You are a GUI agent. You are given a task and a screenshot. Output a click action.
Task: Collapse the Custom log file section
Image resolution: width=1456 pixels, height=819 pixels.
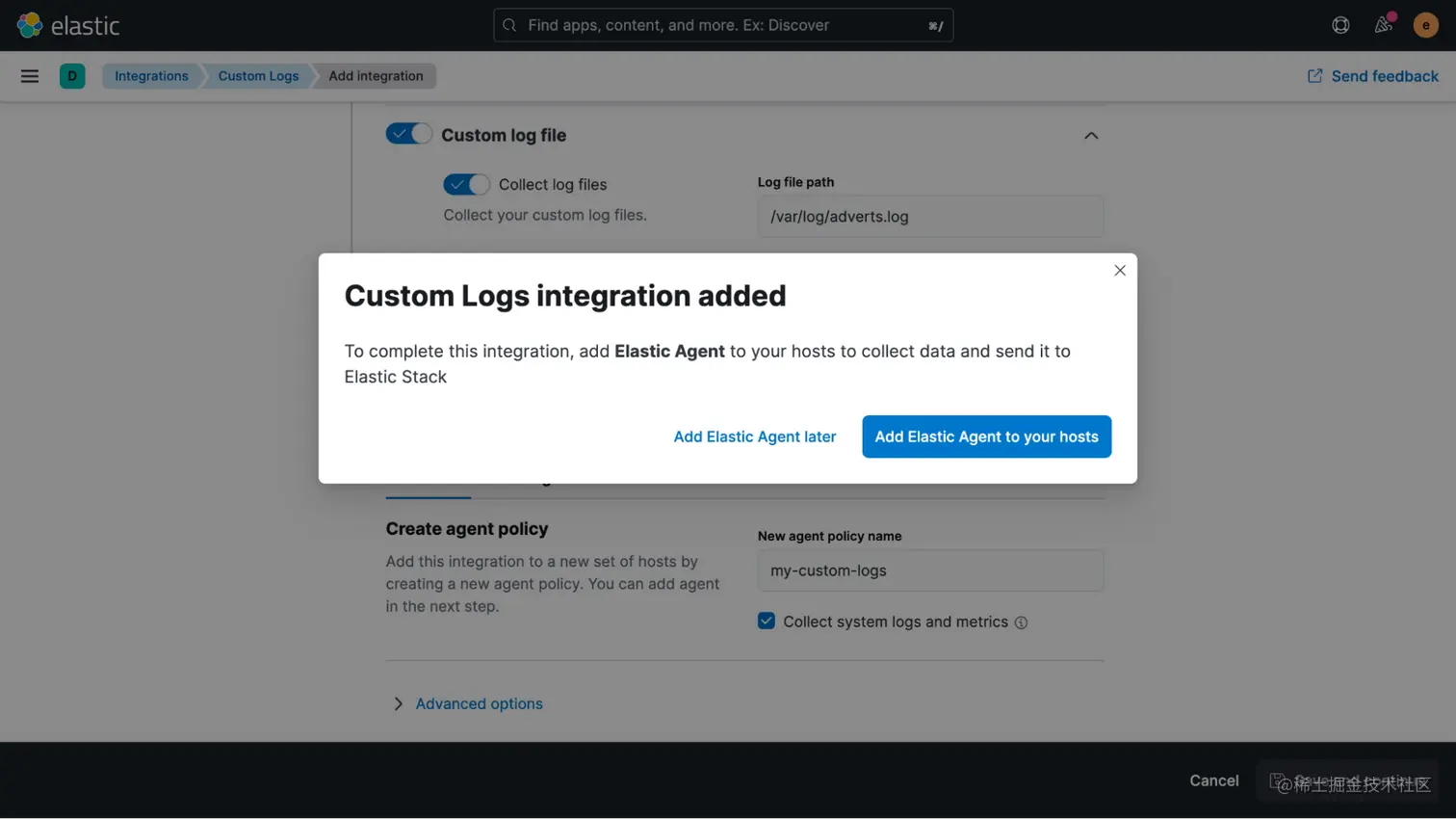click(x=1091, y=136)
